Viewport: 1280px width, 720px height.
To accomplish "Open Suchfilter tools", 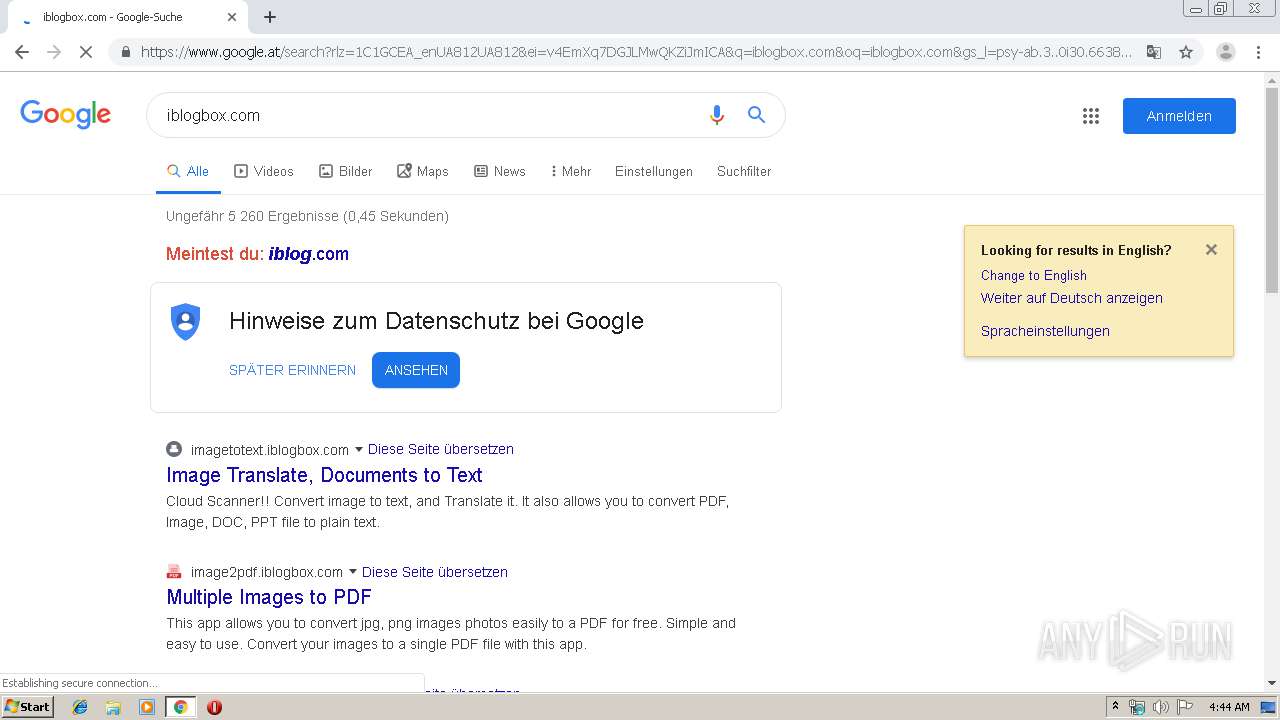I will (744, 171).
